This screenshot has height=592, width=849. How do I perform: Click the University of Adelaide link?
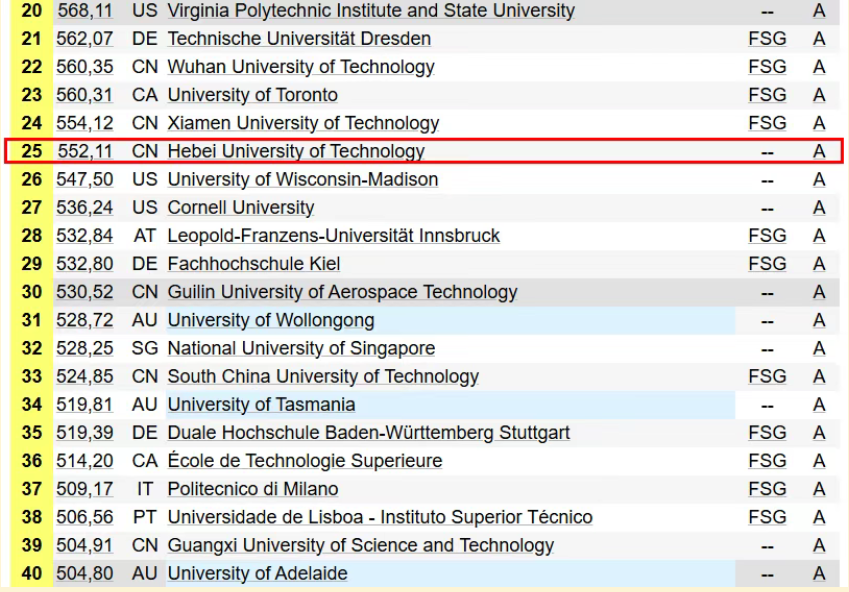[x=257, y=574]
